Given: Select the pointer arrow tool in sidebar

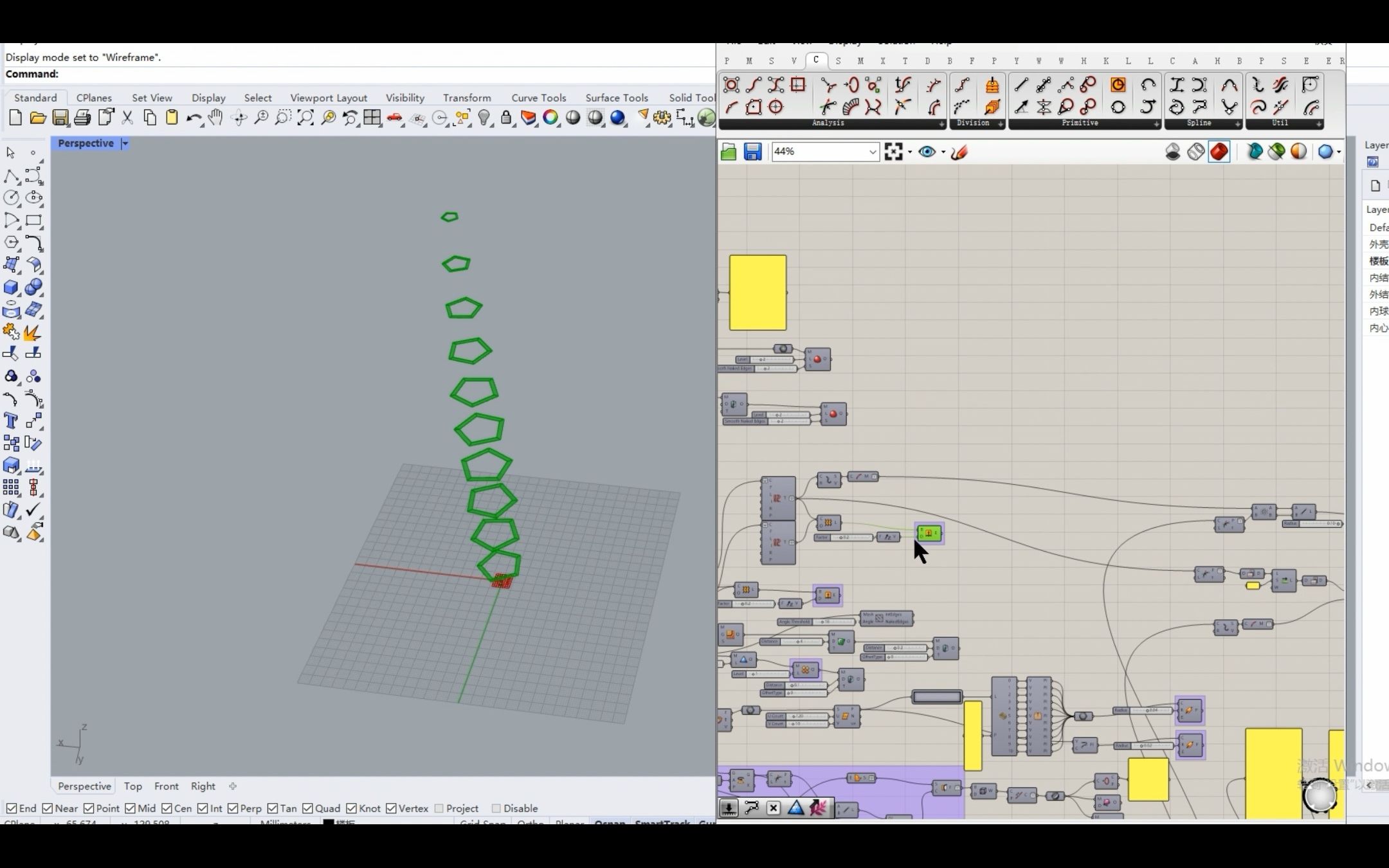Looking at the screenshot, I should [11, 153].
